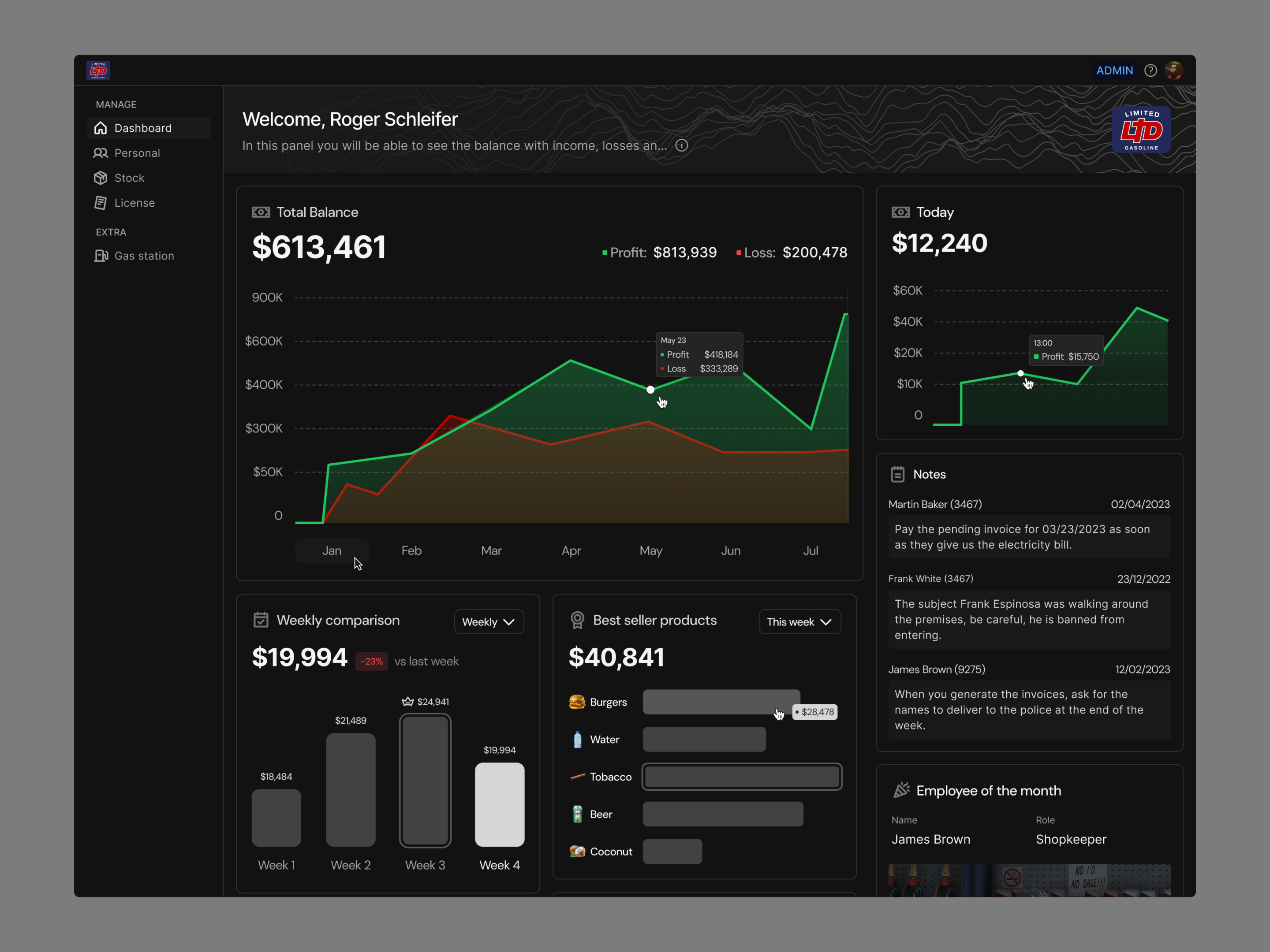Viewport: 1270px width, 952px height.
Task: Select the Week 3 bar
Action: click(425, 781)
